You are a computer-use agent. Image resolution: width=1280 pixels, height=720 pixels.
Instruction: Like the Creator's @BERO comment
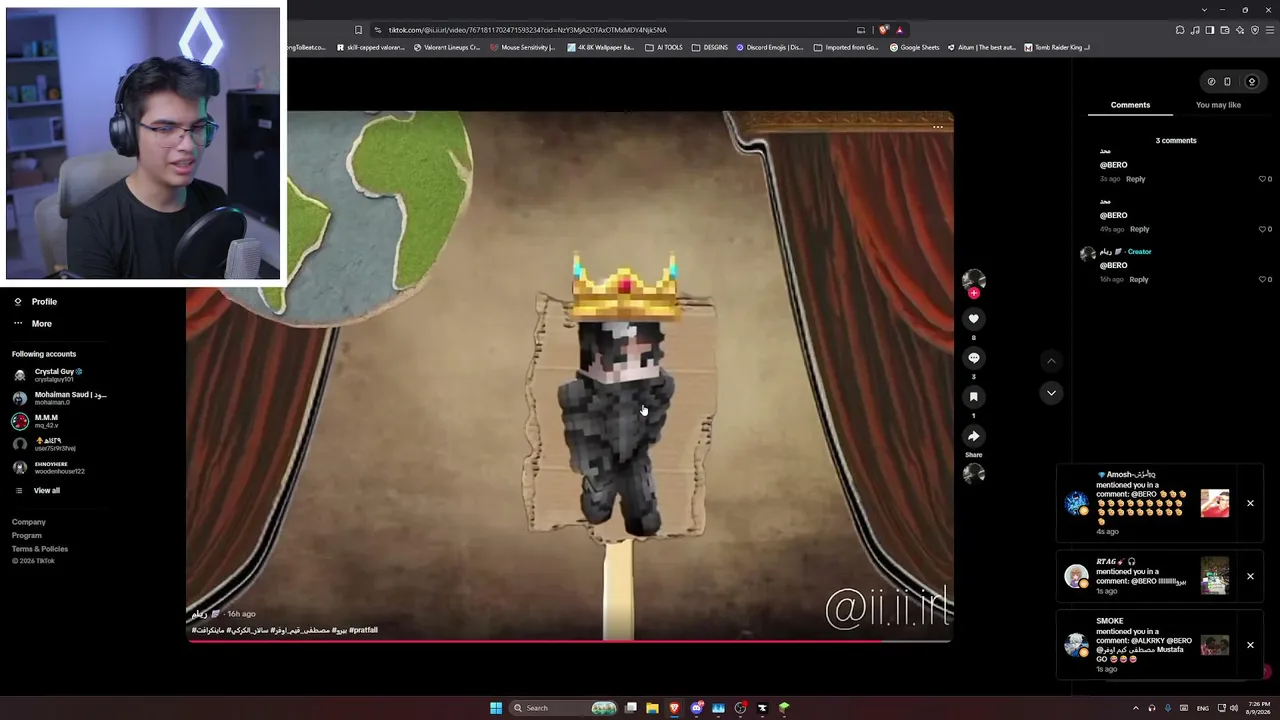[1262, 279]
